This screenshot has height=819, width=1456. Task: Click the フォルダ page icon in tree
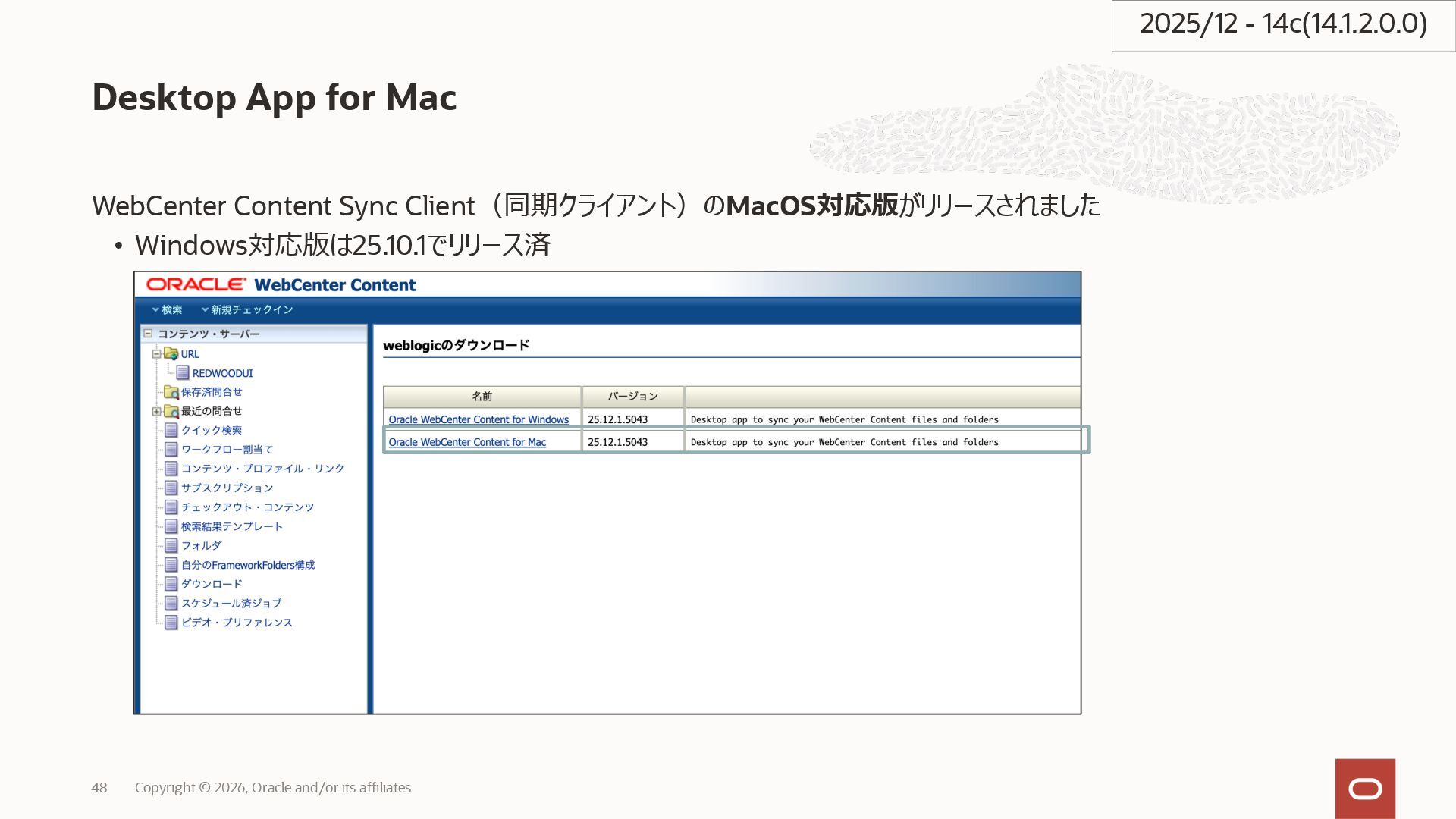click(171, 545)
